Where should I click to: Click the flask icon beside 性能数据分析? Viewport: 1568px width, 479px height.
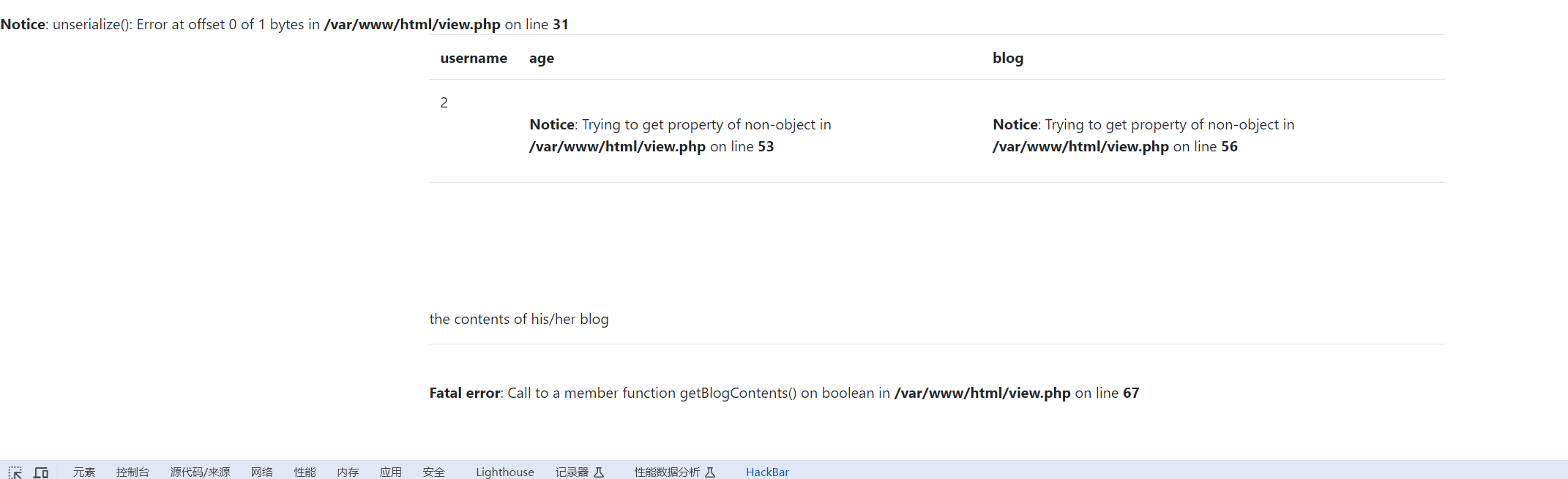[x=710, y=472]
